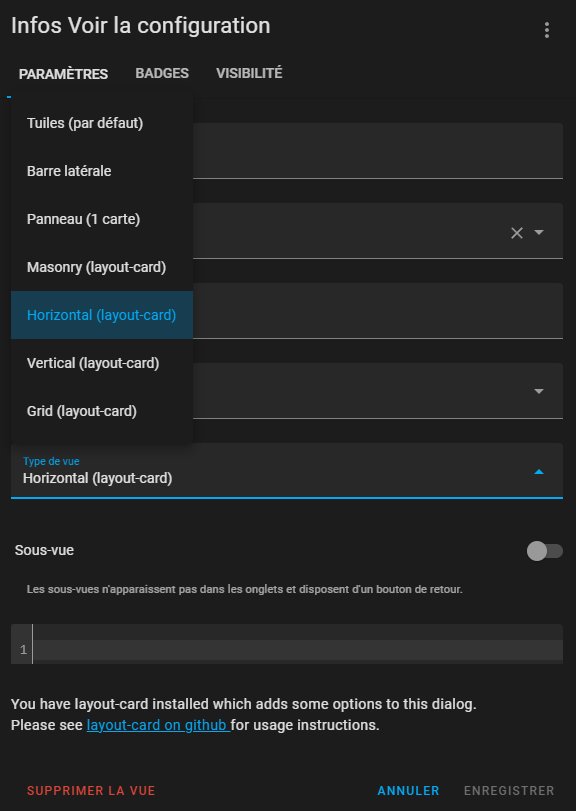Screen dimensions: 576x811
Task: Select Barre latérale view type
Action: click(x=102, y=171)
